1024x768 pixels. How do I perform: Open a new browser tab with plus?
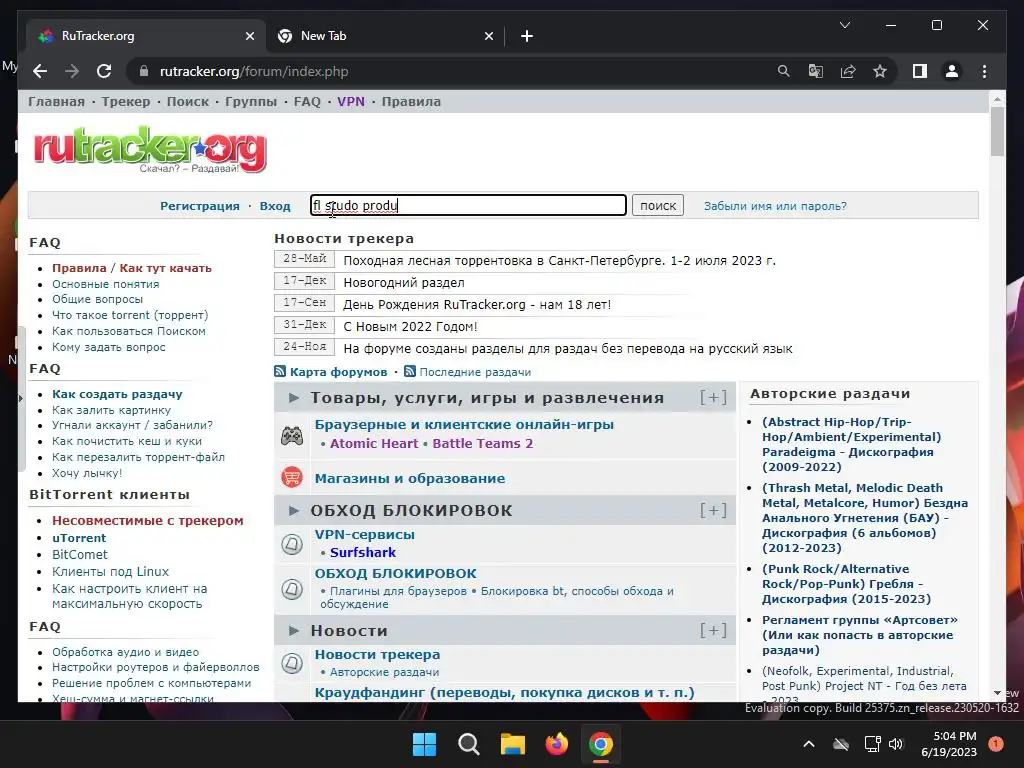(527, 36)
